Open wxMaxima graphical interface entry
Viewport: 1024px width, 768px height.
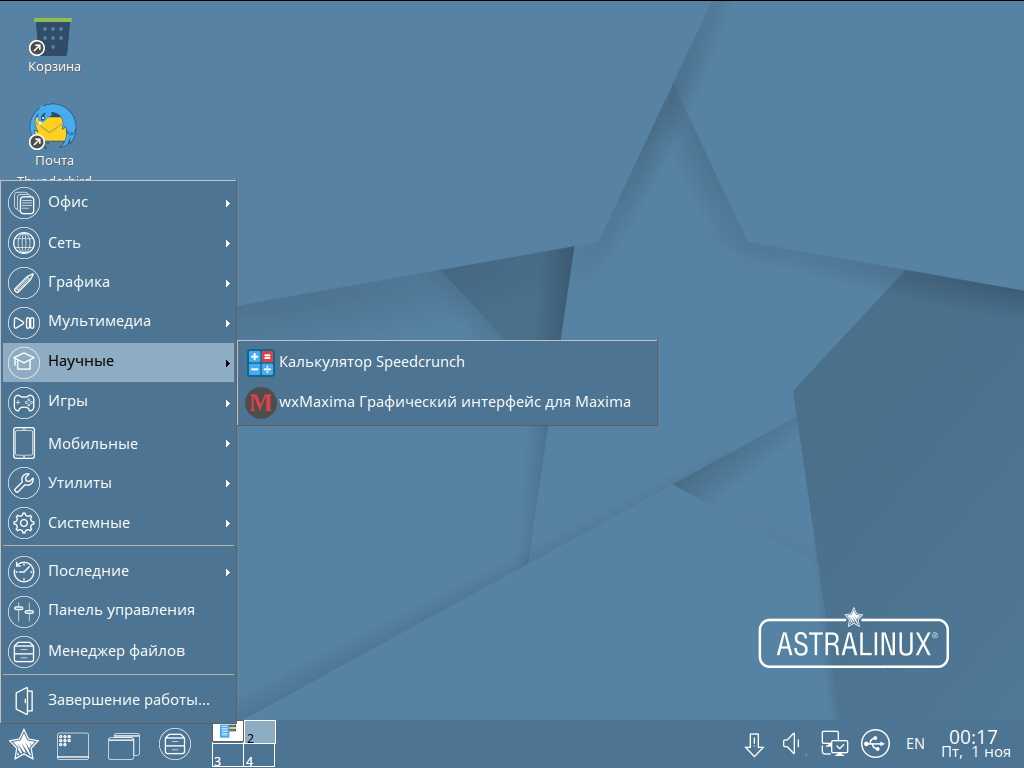454,402
